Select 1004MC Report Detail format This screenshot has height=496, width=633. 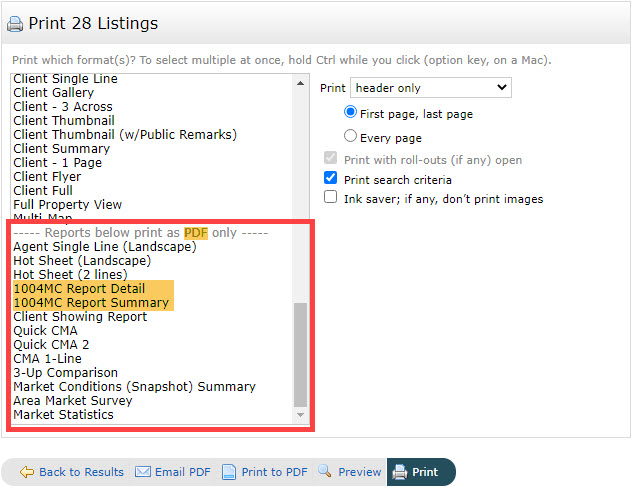coord(80,288)
